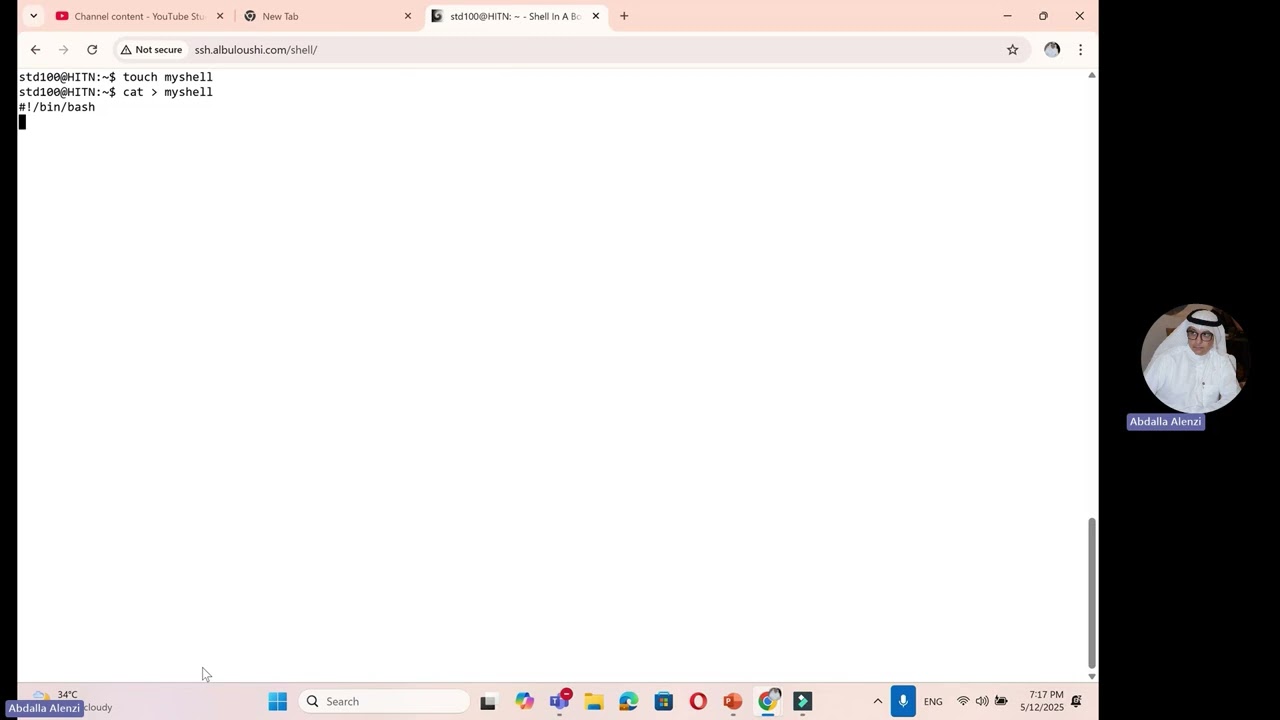This screenshot has width=1280, height=720.
Task: Click the Abdalla Alenzi webcam thumbnail
Action: tap(1193, 358)
